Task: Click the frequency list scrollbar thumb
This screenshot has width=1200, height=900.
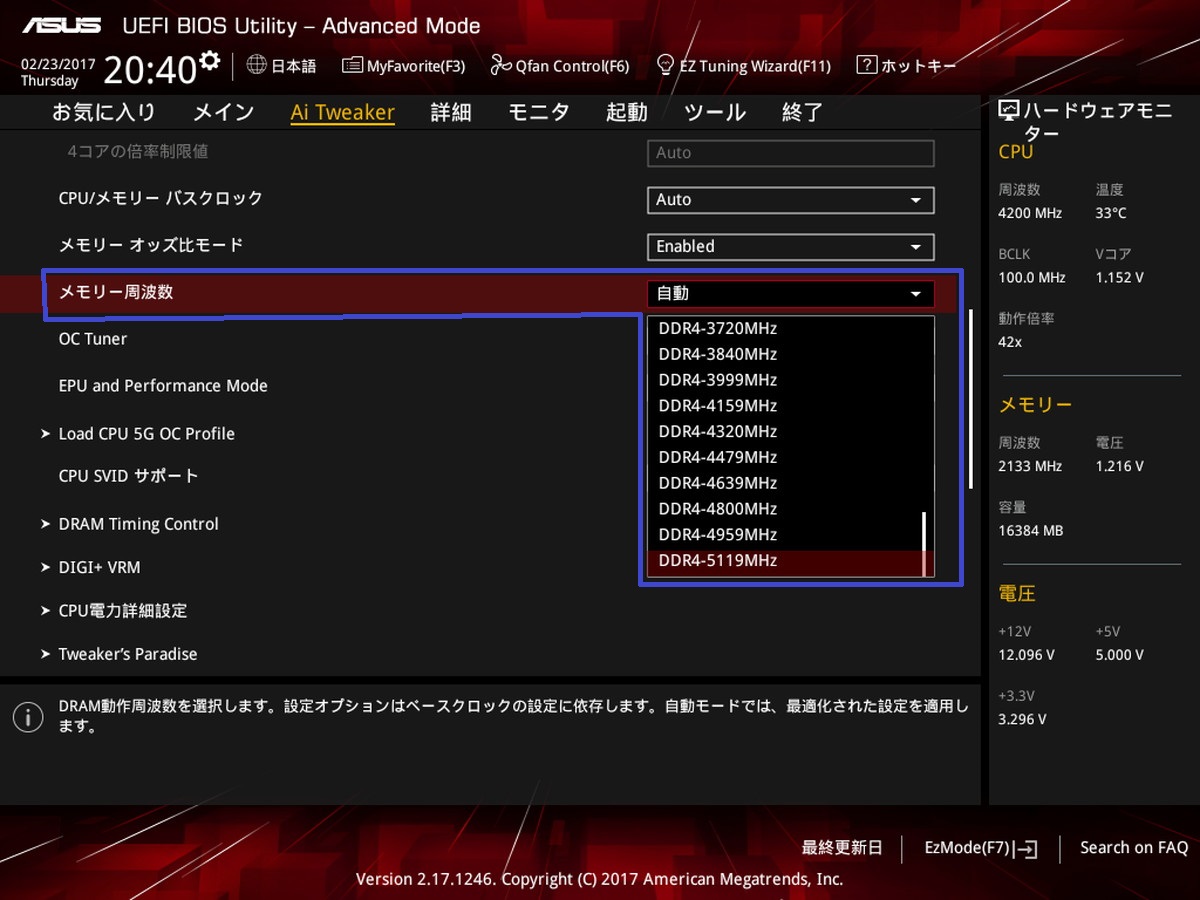Action: [x=924, y=544]
